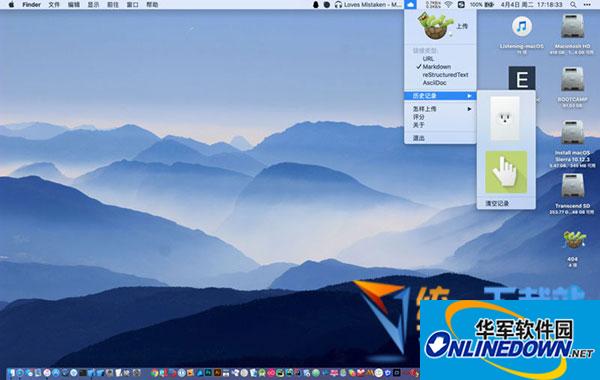Open the 前往 menu

click(113, 5)
